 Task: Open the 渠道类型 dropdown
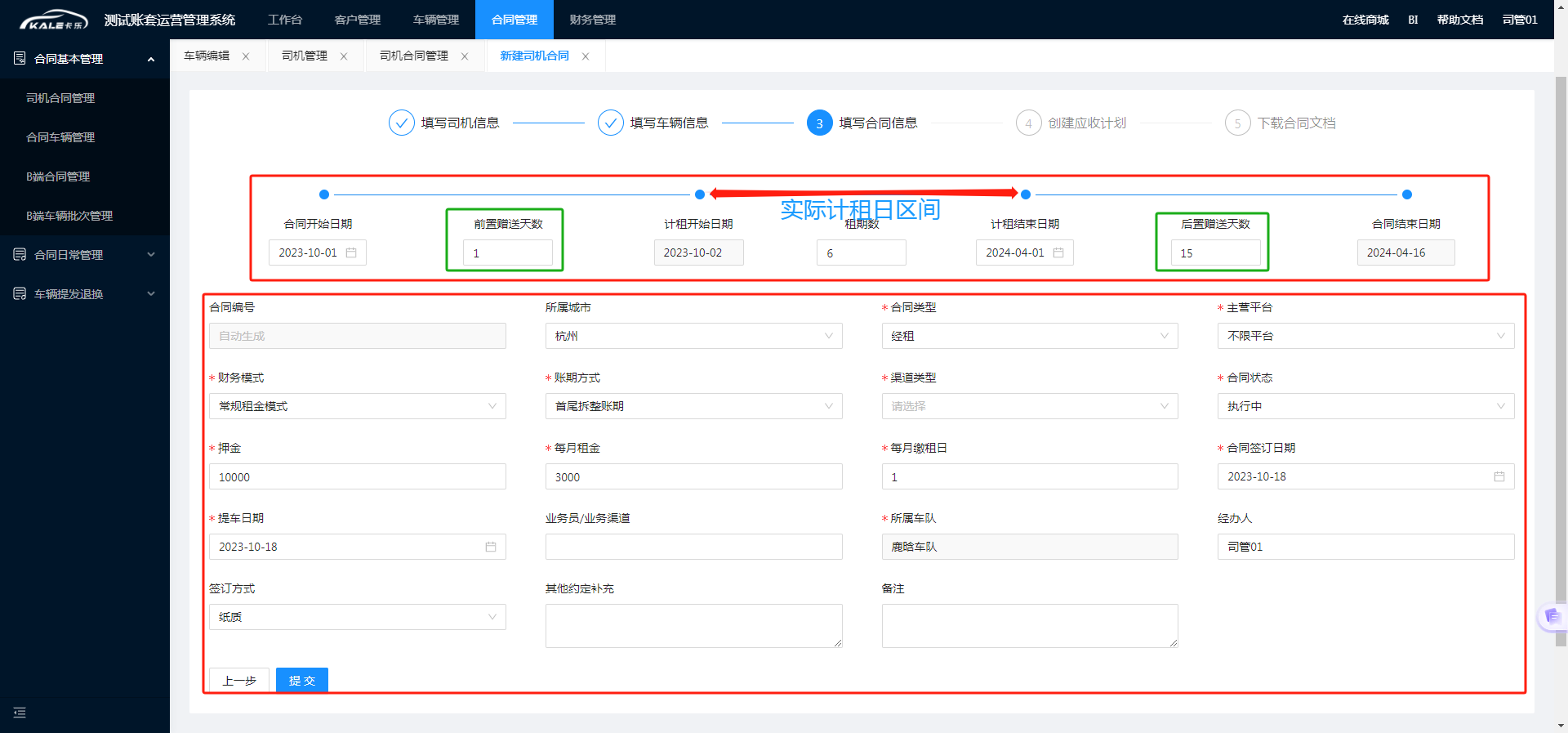(x=1029, y=406)
